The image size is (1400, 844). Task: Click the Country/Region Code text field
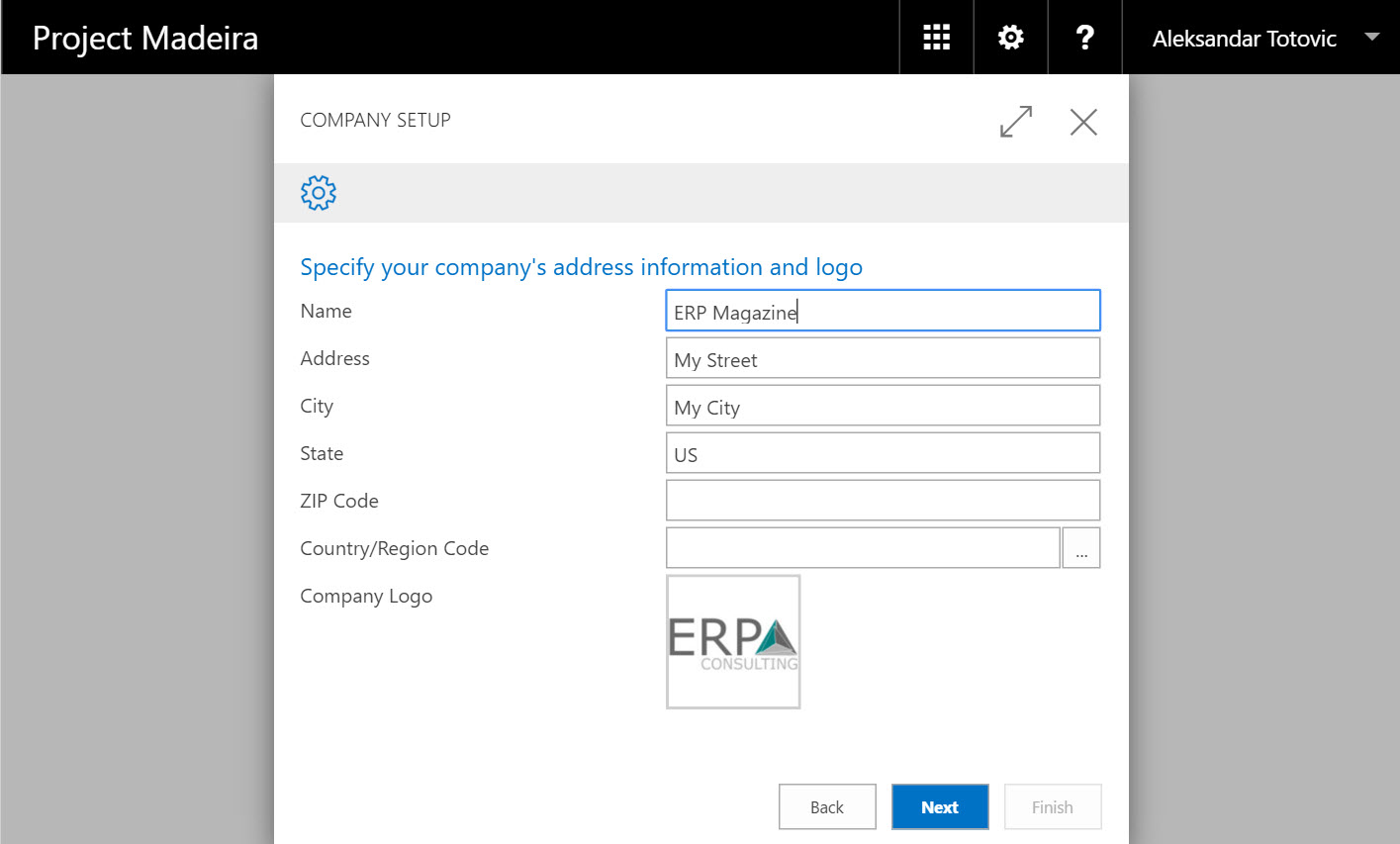point(863,548)
